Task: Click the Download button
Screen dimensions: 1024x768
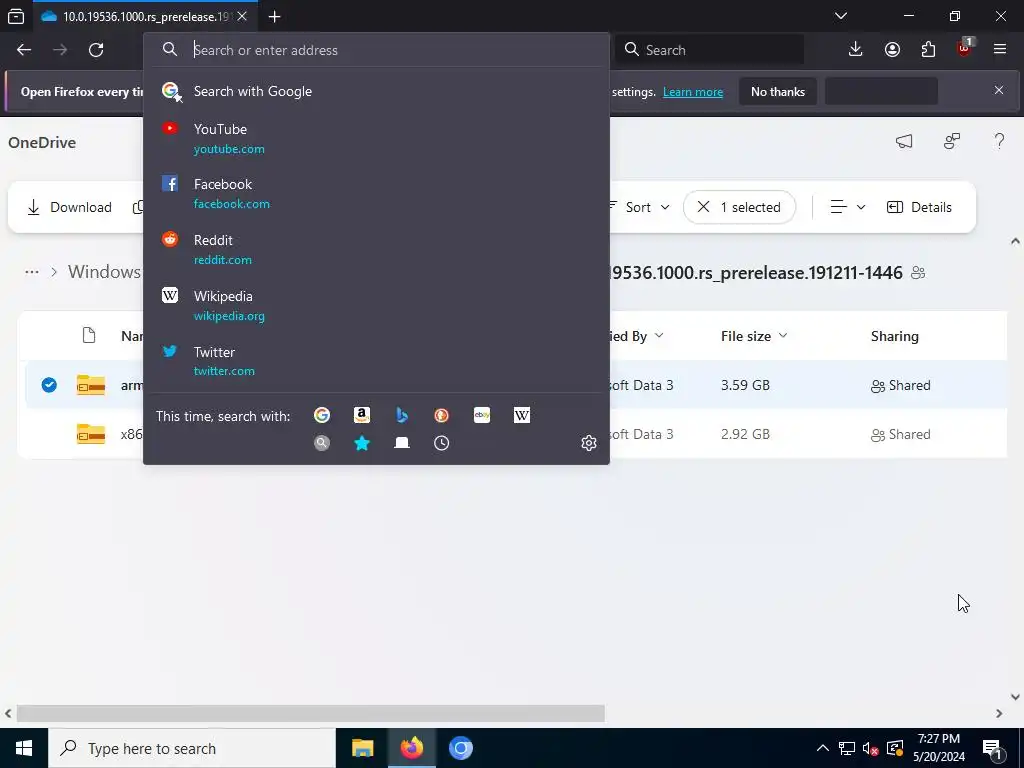Action: [x=69, y=207]
